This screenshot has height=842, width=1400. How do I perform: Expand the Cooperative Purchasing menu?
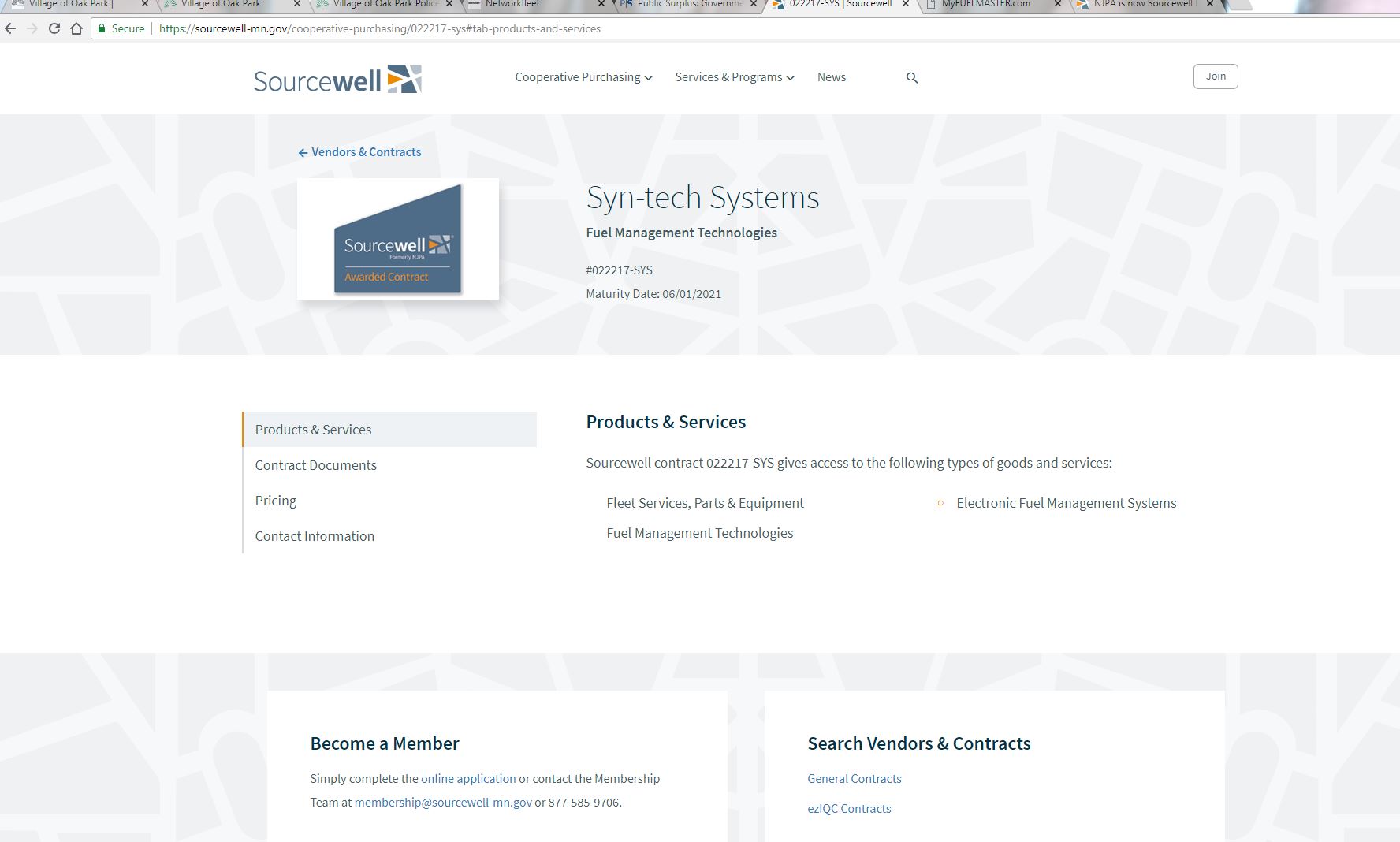[x=583, y=77]
